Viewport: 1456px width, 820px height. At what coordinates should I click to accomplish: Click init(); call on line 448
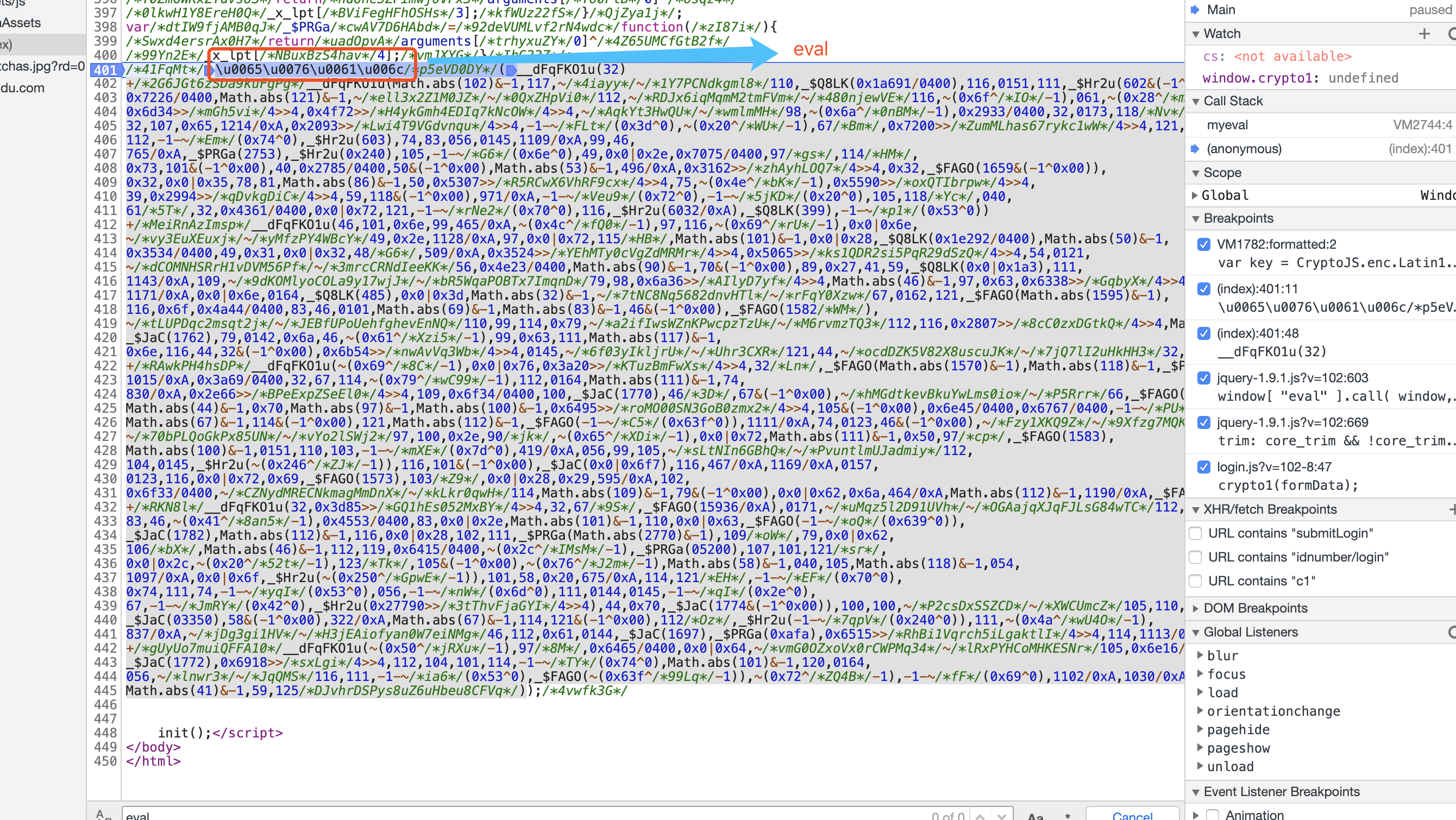[x=184, y=733]
